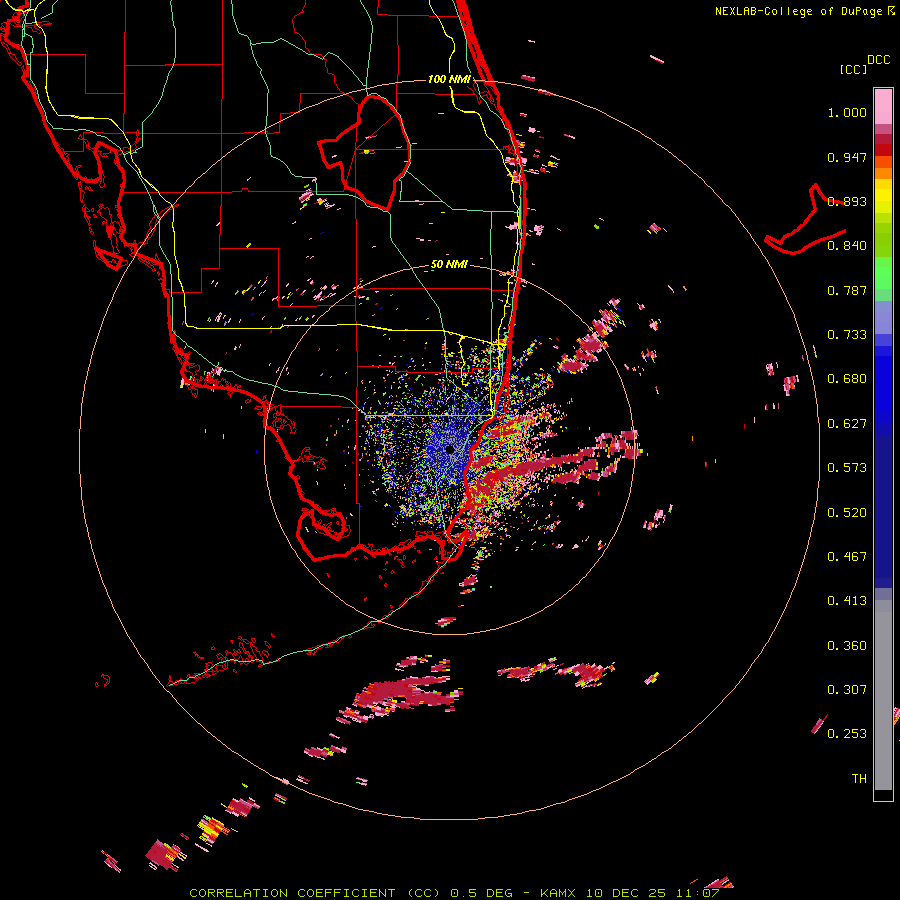This screenshot has width=900, height=900.
Task: Select the 0.307 legend value
Action: [847, 689]
